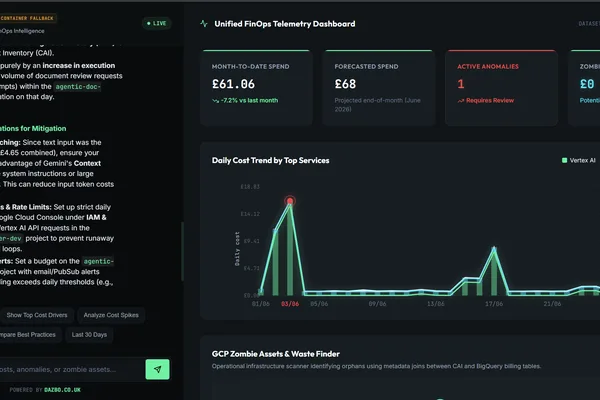The height and width of the screenshot is (400, 600).
Task: Click the green send message button
Action: (x=157, y=369)
